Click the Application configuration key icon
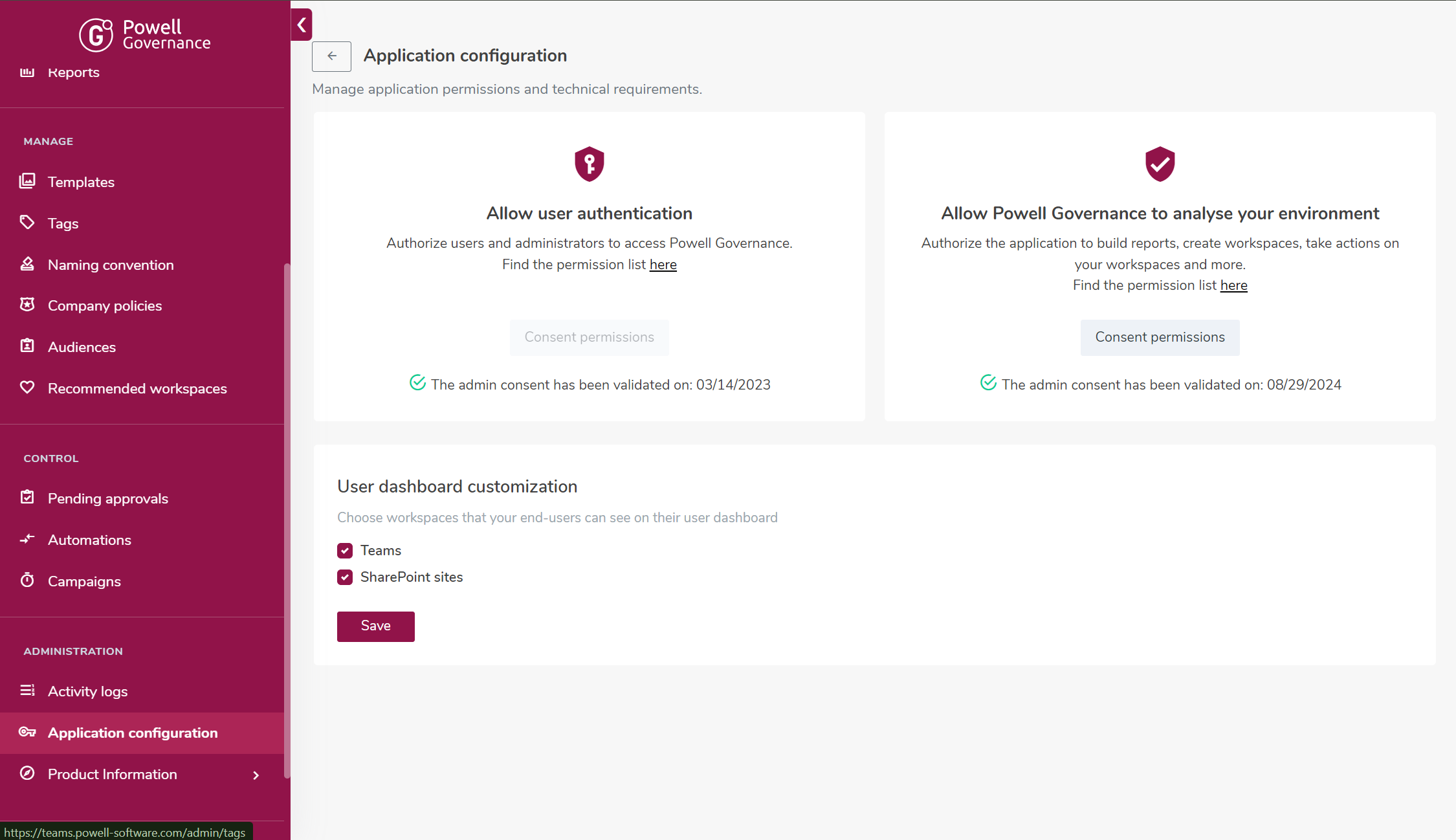 (27, 732)
